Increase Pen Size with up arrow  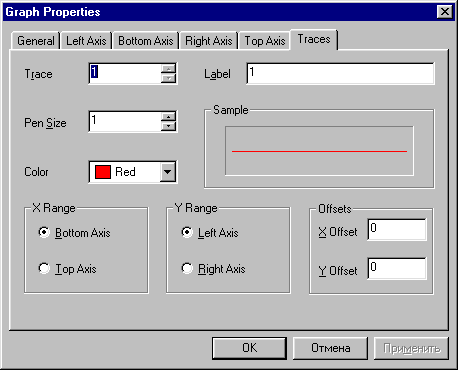click(169, 117)
